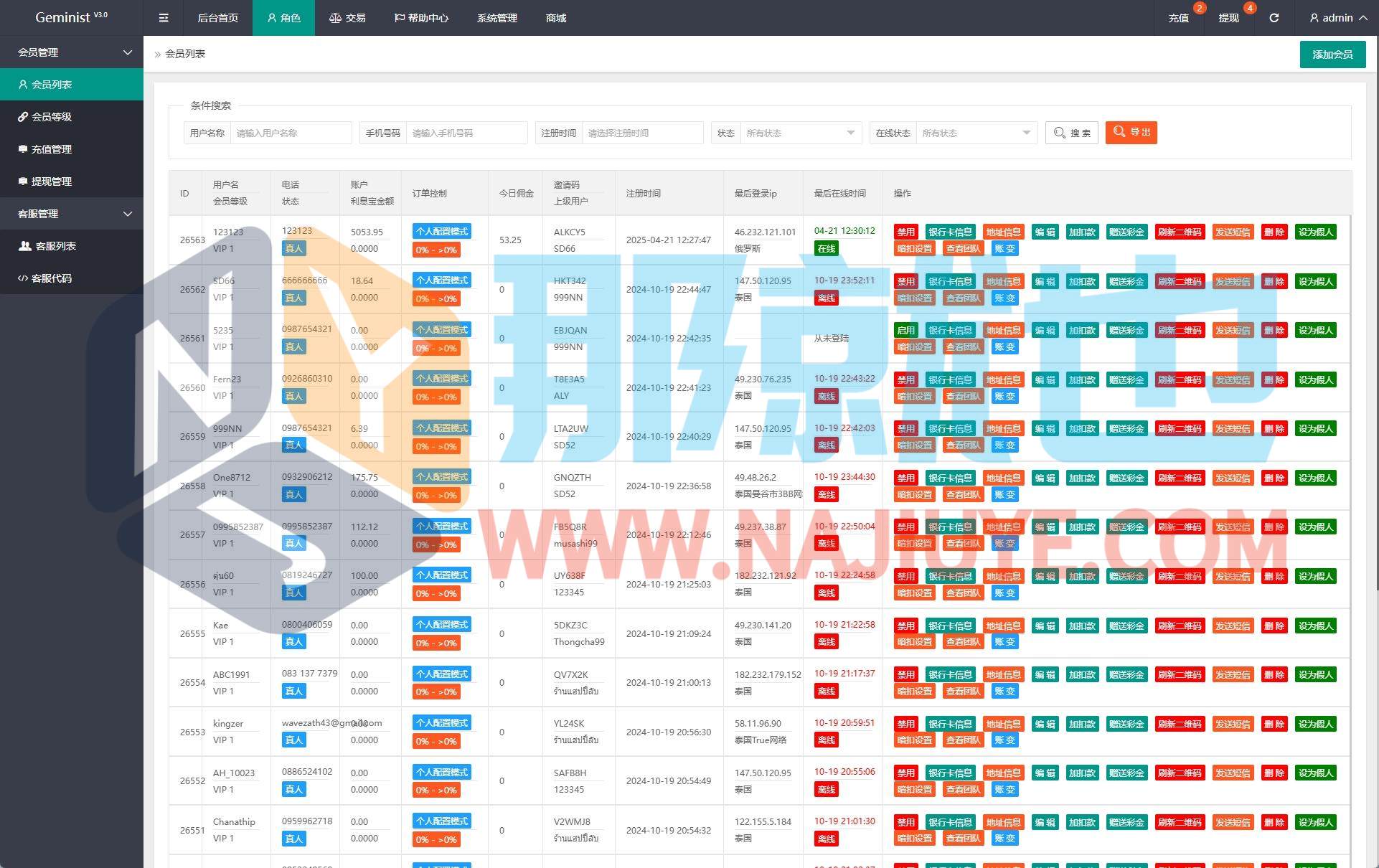Expand the admin user menu
The width and height of the screenshot is (1379, 868).
(1337, 18)
